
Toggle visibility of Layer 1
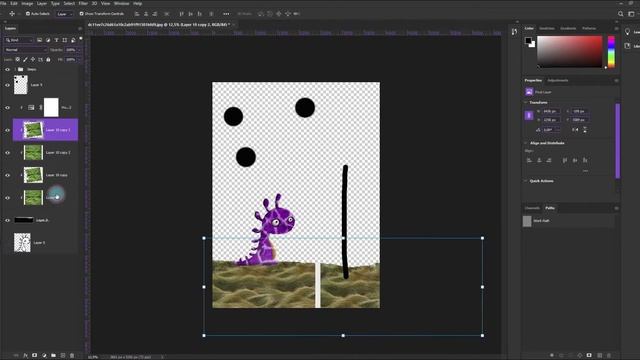tap(7, 85)
